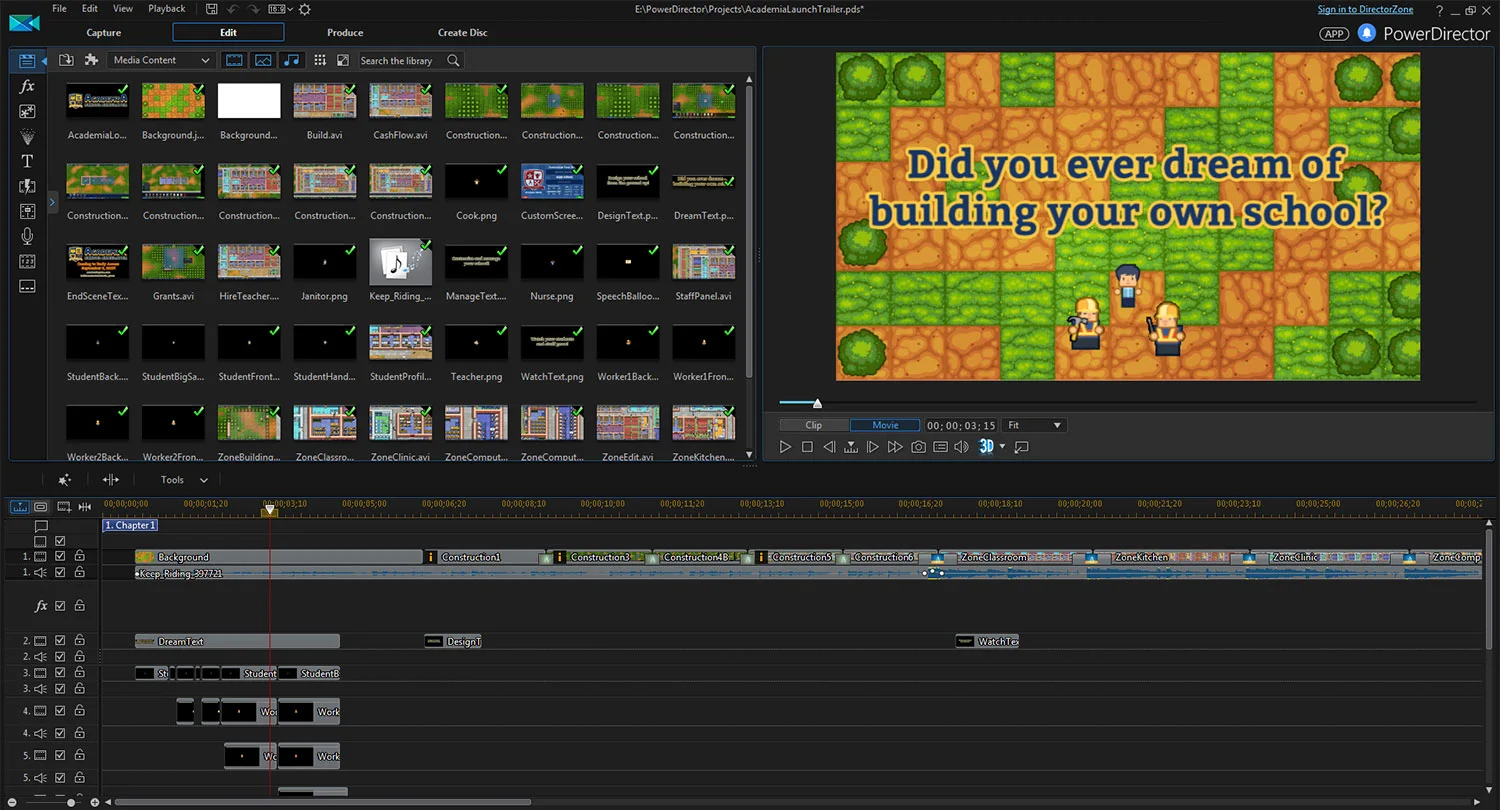Open the 16:9 aspect ratio dropdown
Viewport: 1500px width, 810px height.
click(x=281, y=9)
